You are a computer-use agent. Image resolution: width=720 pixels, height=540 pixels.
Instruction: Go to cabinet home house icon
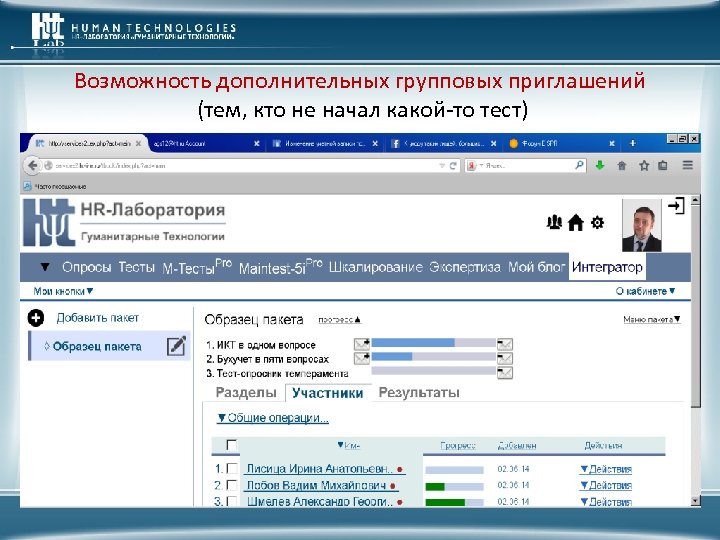[575, 223]
